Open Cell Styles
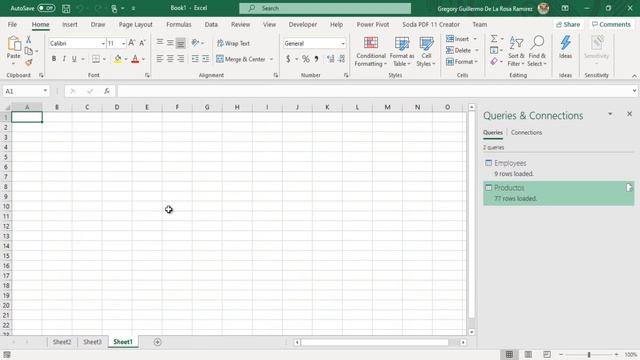This screenshot has width=640, height=360. (426, 51)
